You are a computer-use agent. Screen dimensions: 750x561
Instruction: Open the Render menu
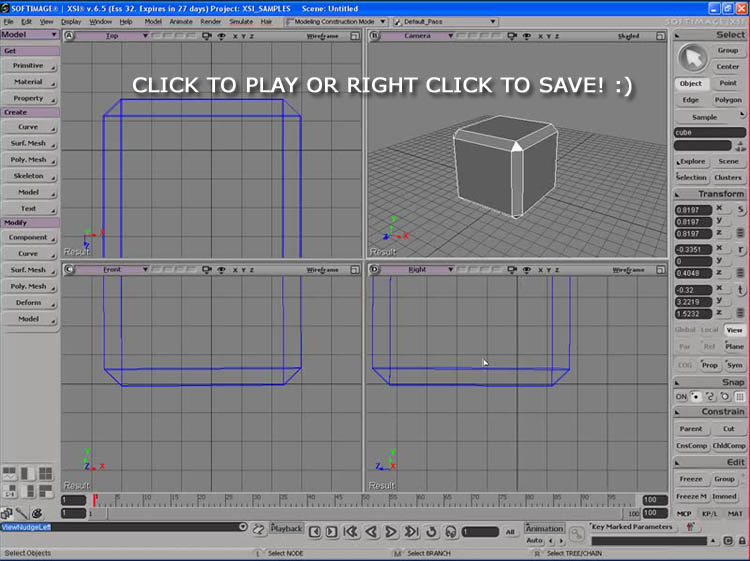point(210,21)
